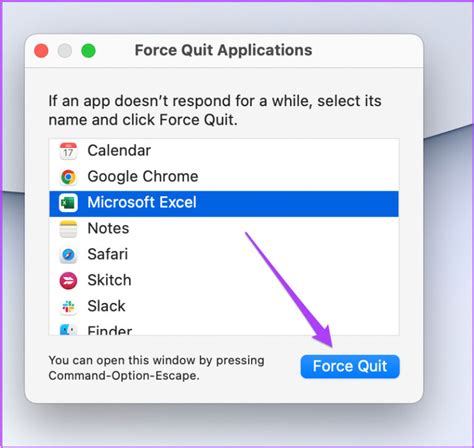
Task: Click the Force Quit Applications title bar
Action: tap(224, 51)
